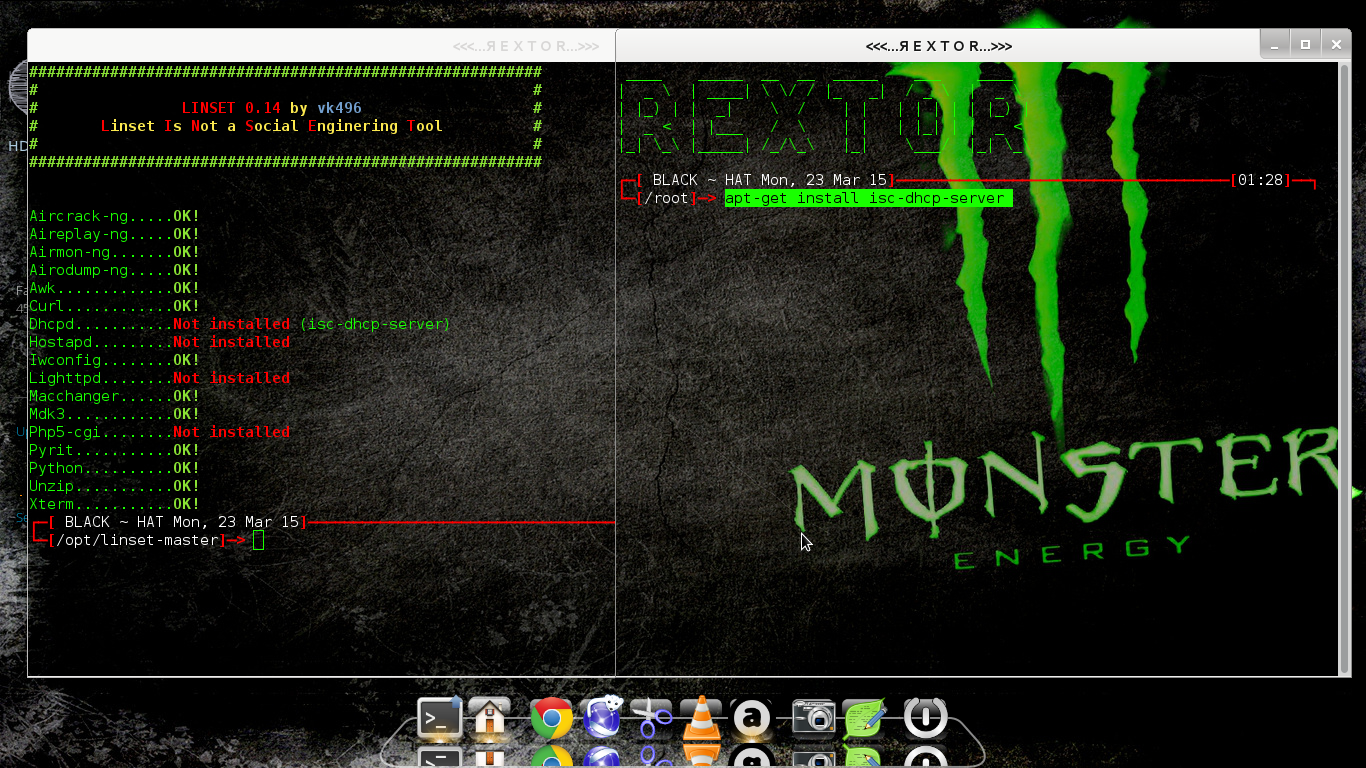Screen dimensions: 1366x768
Task: Launch the blue globe web browser
Action: coord(601,718)
